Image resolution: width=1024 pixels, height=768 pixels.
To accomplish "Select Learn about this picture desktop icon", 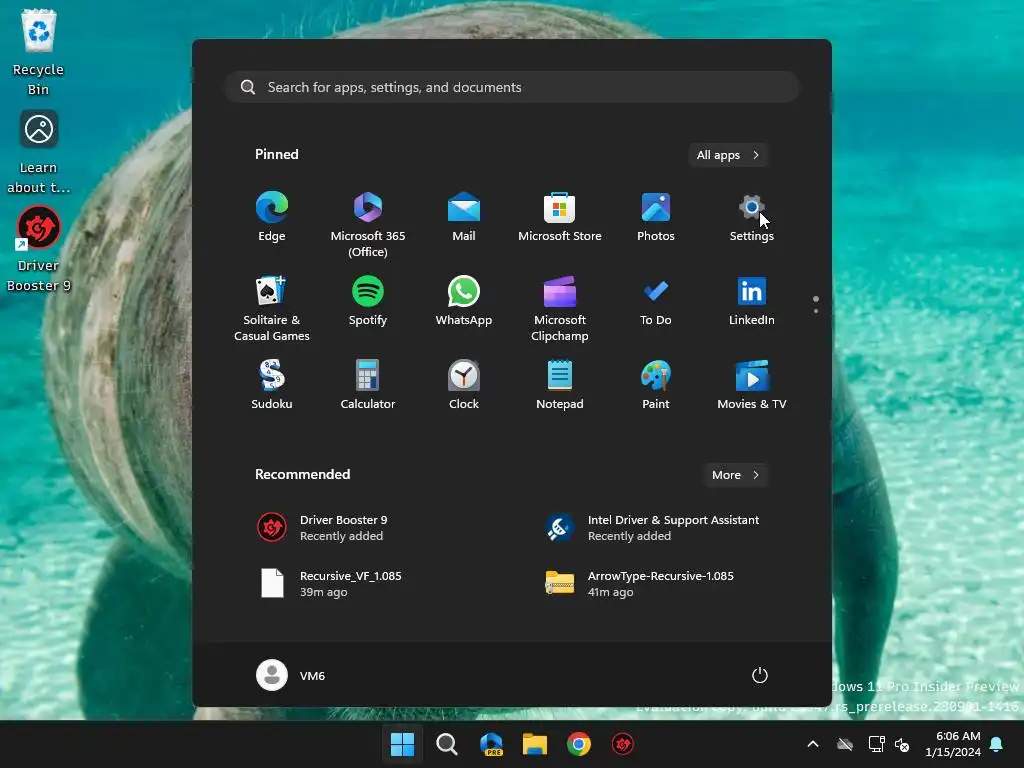I will [x=38, y=152].
